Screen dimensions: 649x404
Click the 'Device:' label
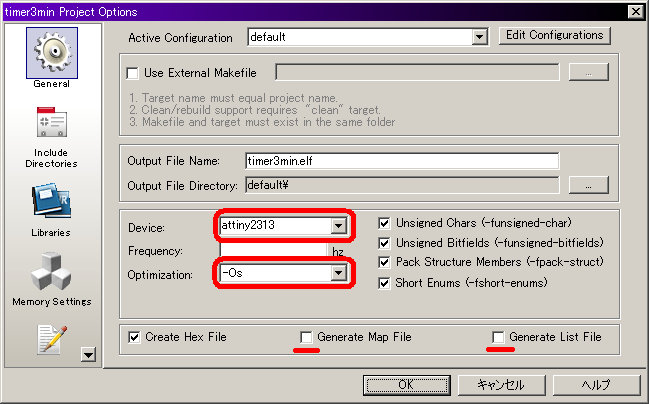tap(146, 228)
